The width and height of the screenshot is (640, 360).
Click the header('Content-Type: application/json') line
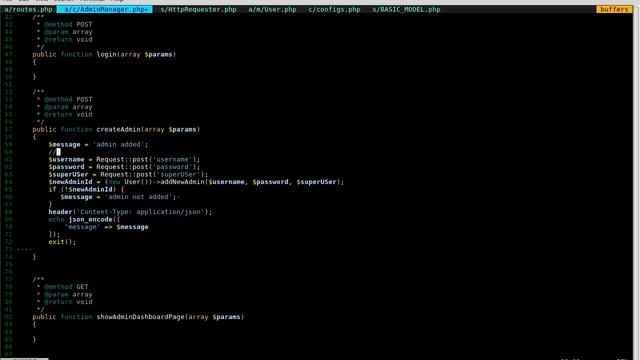click(x=130, y=212)
